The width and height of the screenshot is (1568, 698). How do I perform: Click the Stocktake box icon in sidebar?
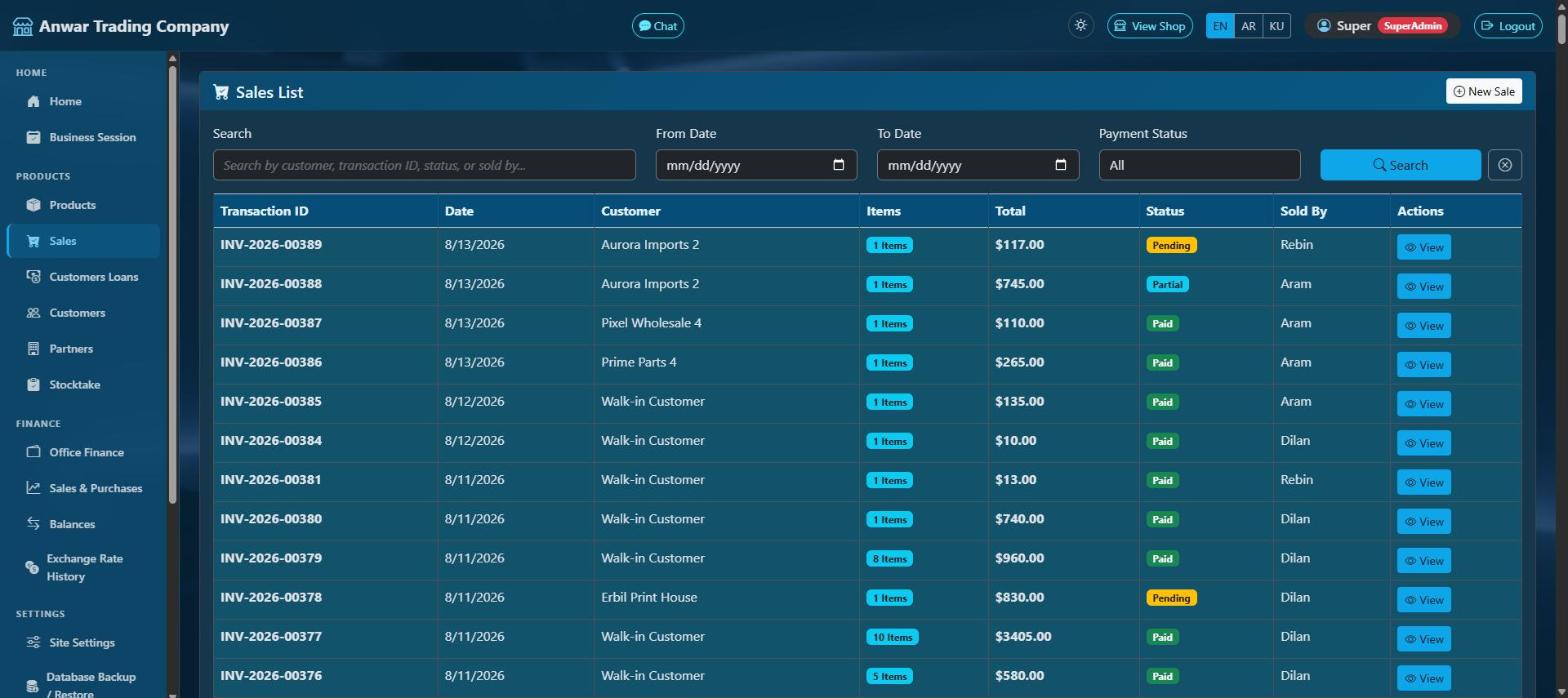click(x=33, y=385)
